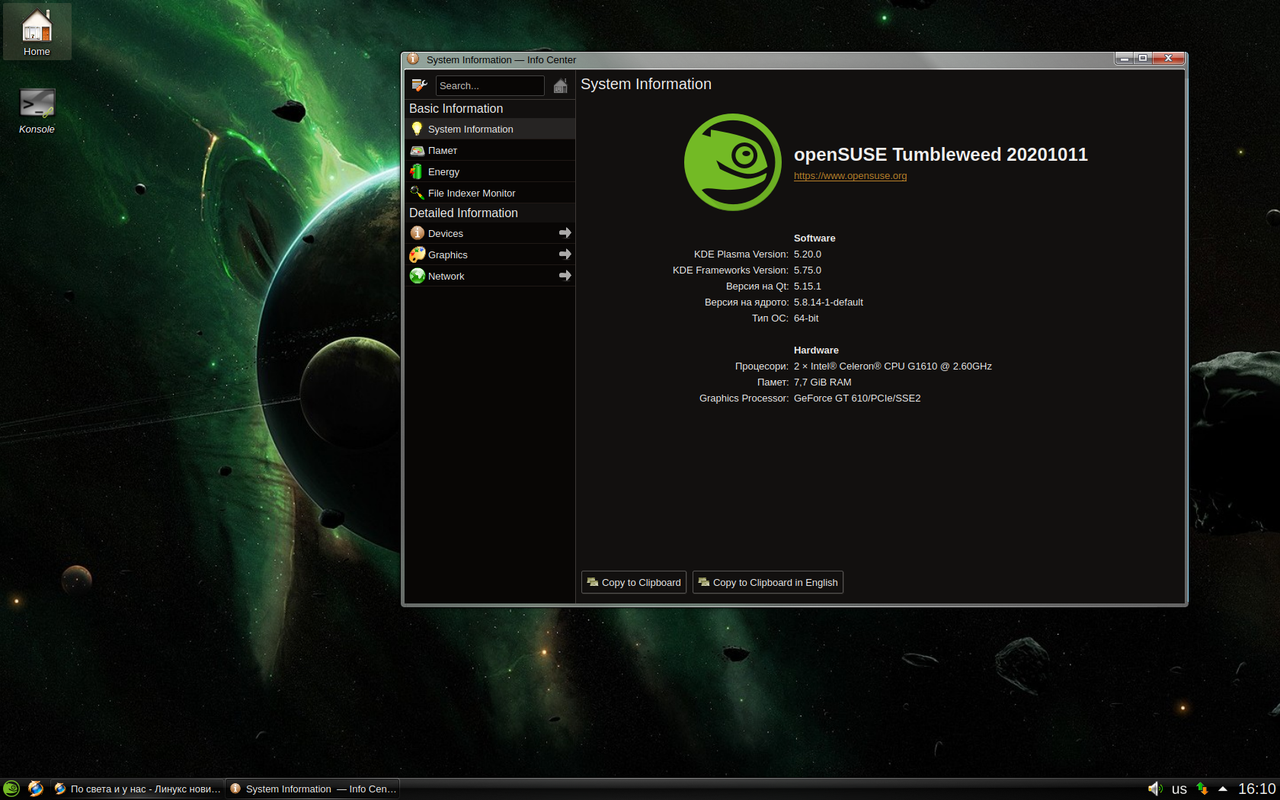The width and height of the screenshot is (1280, 800).
Task: Expand the Devices category arrow
Action: tap(565, 233)
